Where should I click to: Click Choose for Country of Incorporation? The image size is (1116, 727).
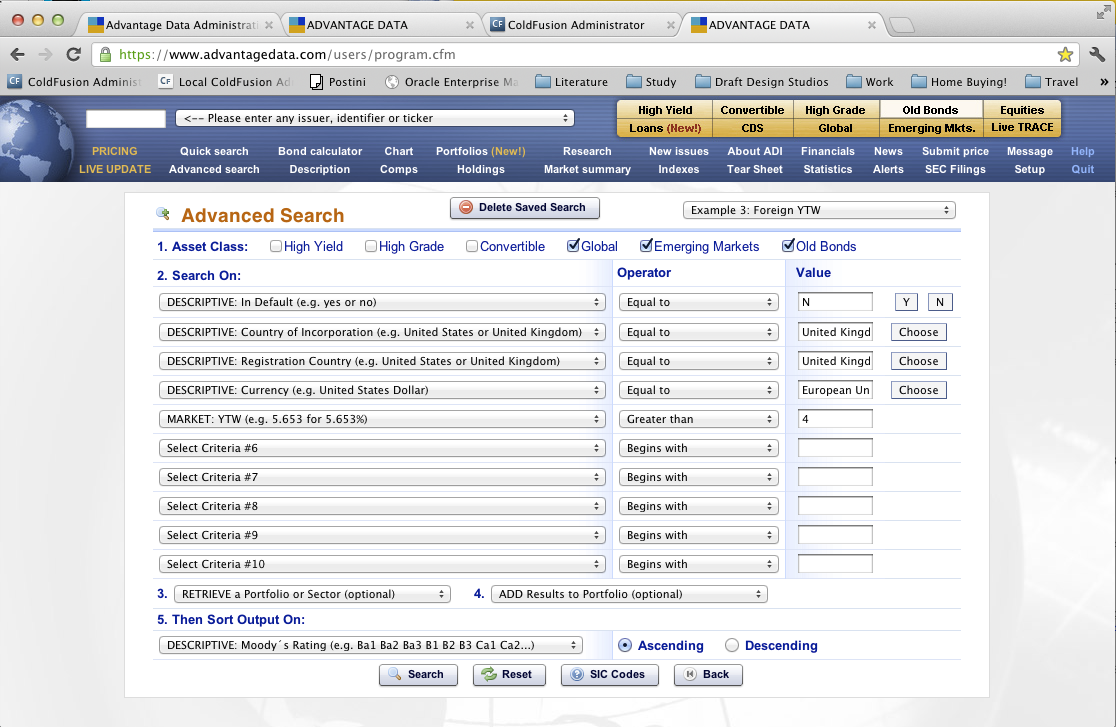click(918, 332)
